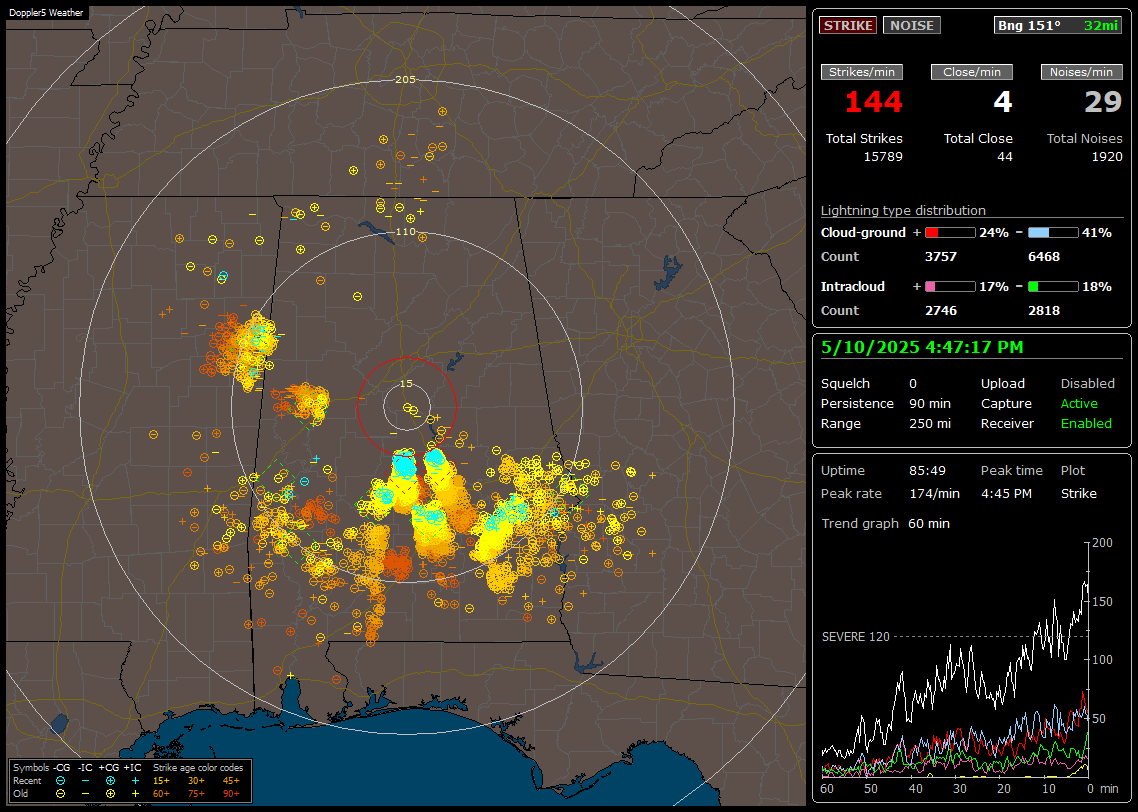Click the SEVERE 120 threshold label
Screen dimensions: 1138x812
(x=856, y=637)
